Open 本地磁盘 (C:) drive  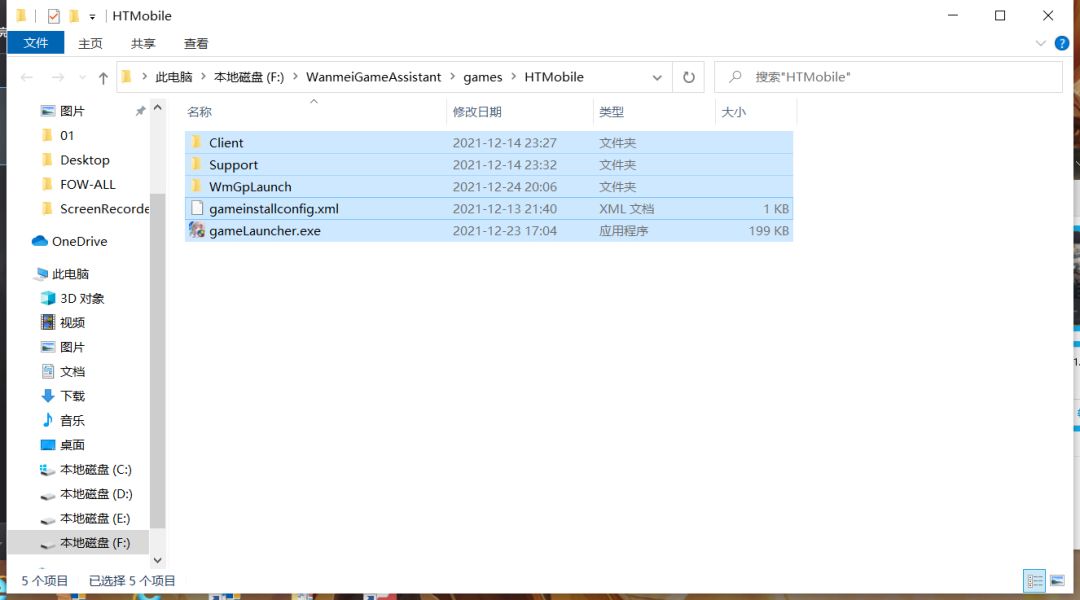coord(95,470)
